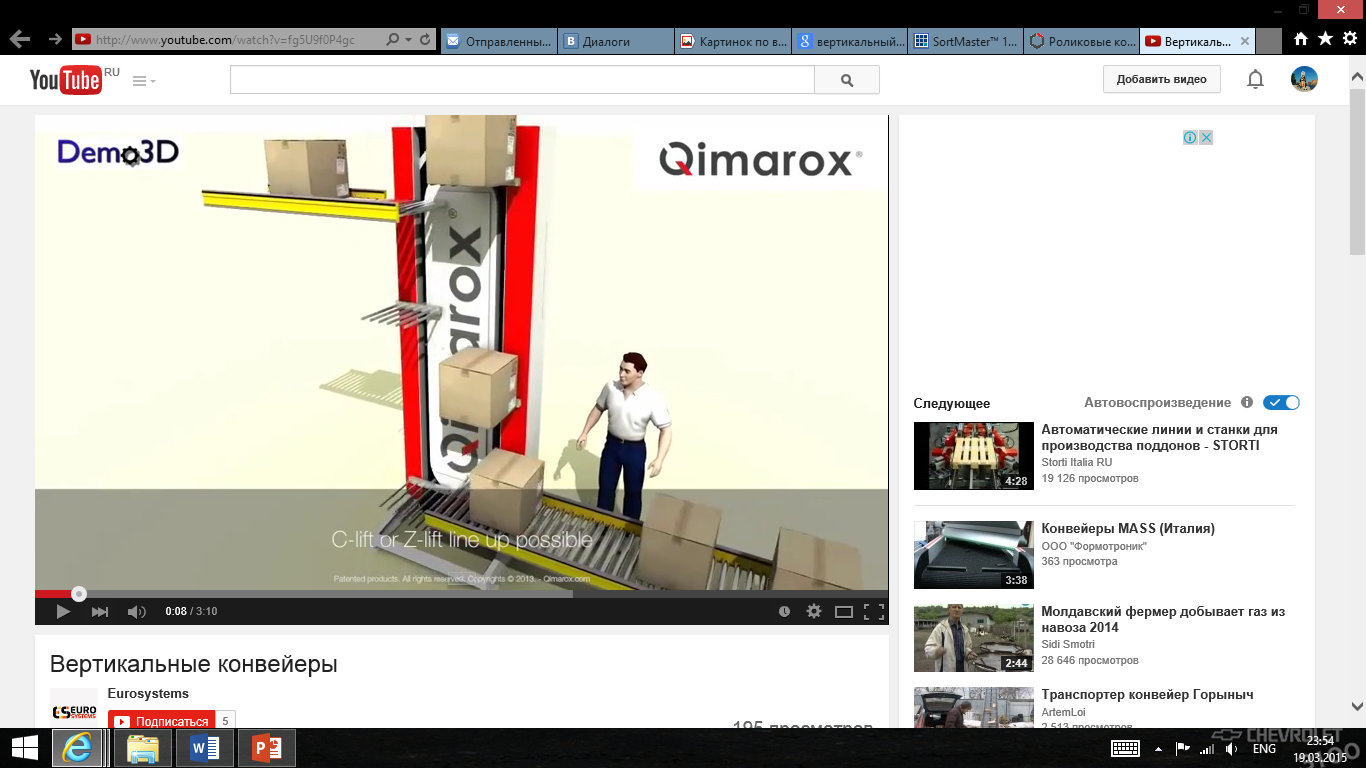Show hidden tray icons
The height and width of the screenshot is (768, 1366).
pyautogui.click(x=1158, y=748)
